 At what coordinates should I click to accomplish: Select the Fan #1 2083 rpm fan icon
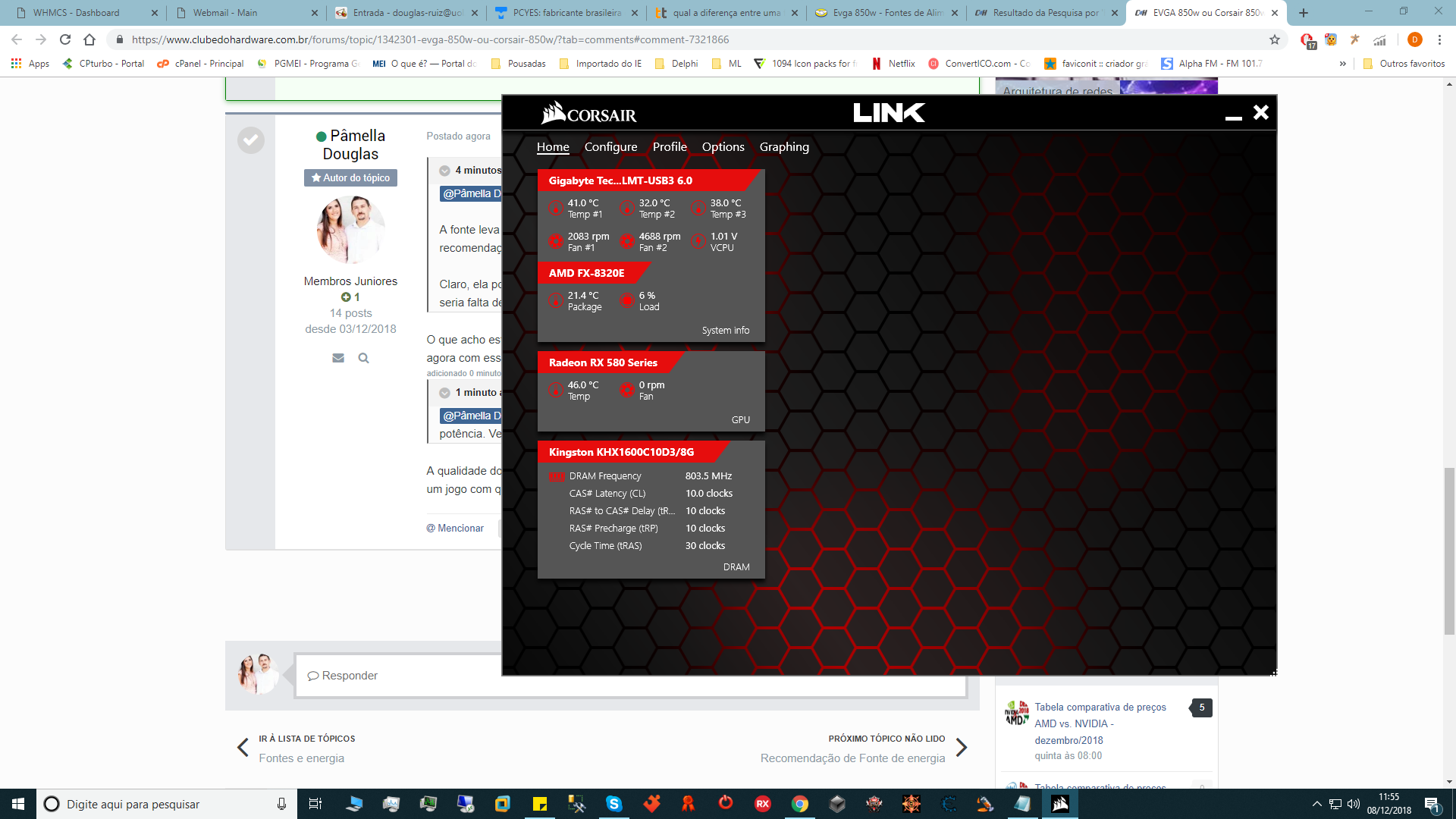(x=556, y=241)
